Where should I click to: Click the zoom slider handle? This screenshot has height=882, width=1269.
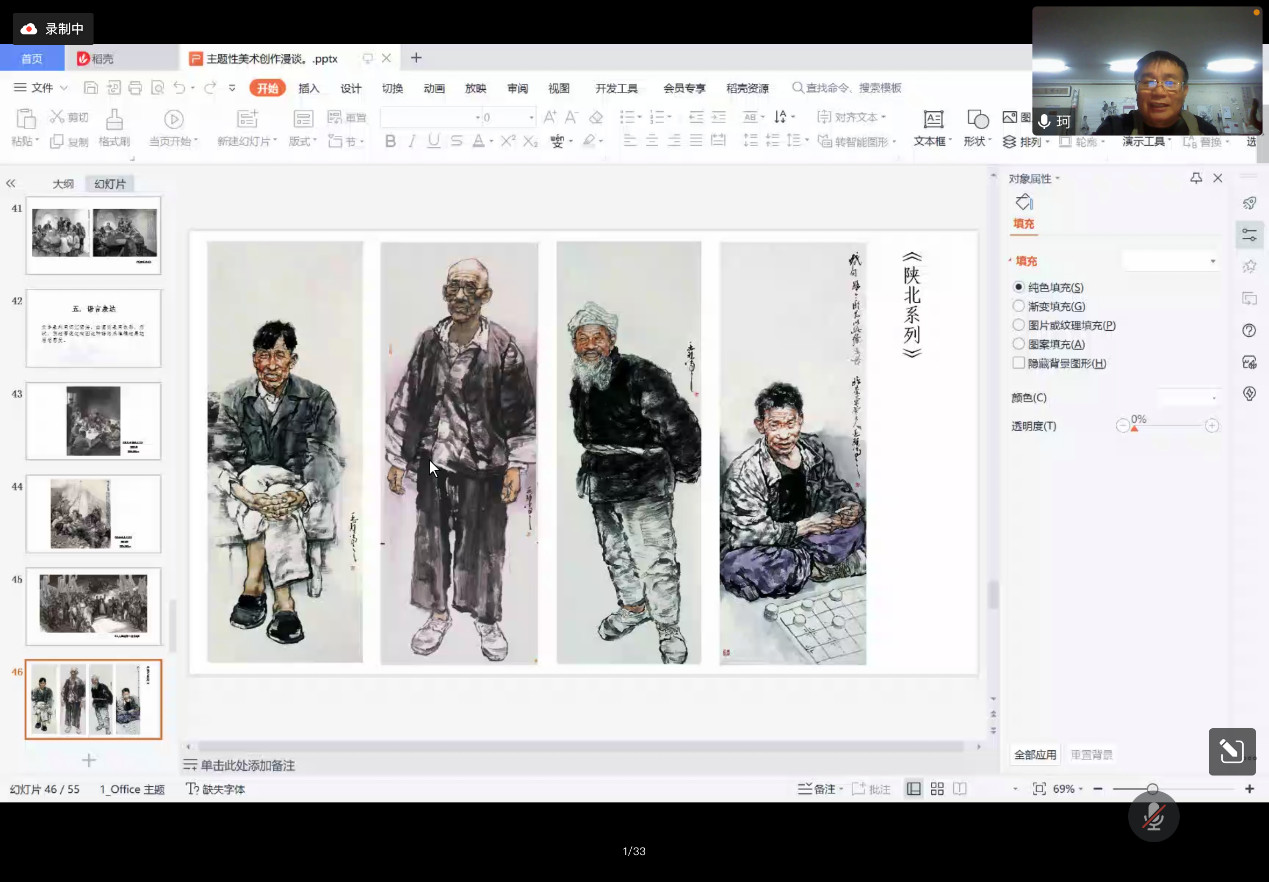coord(1153,789)
